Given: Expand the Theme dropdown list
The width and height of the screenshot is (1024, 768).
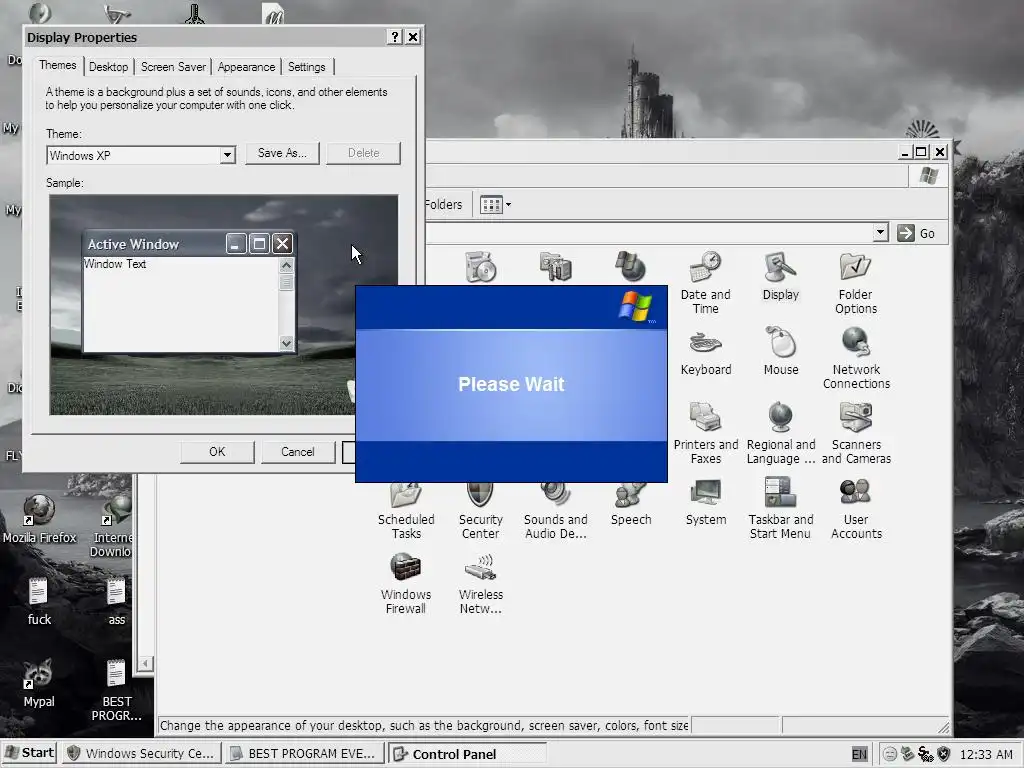Looking at the screenshot, I should click(x=227, y=155).
